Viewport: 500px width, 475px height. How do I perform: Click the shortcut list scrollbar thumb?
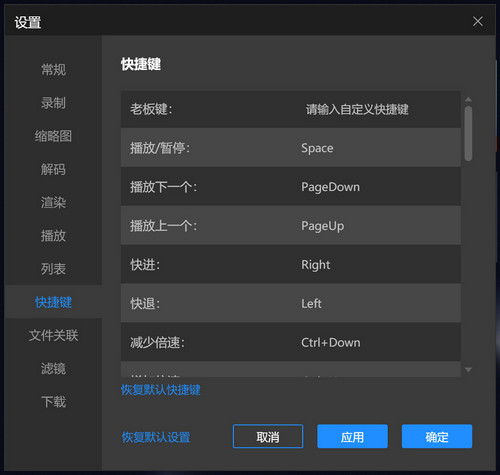coord(468,134)
